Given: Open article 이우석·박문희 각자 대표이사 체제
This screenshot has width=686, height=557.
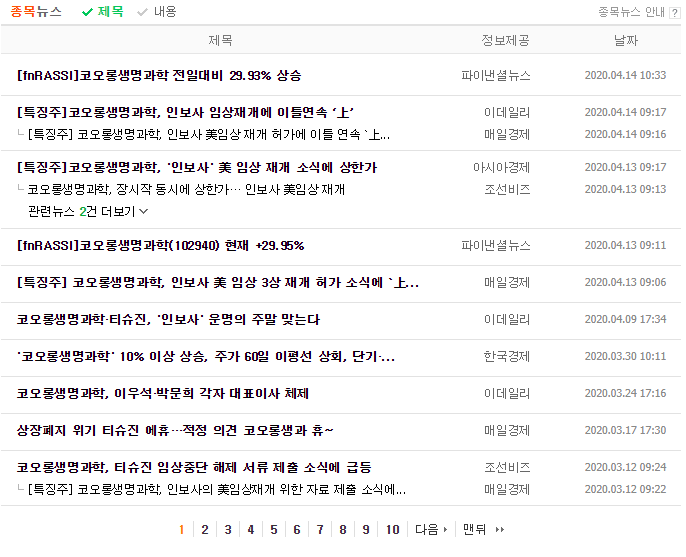Looking at the screenshot, I should (x=163, y=393).
